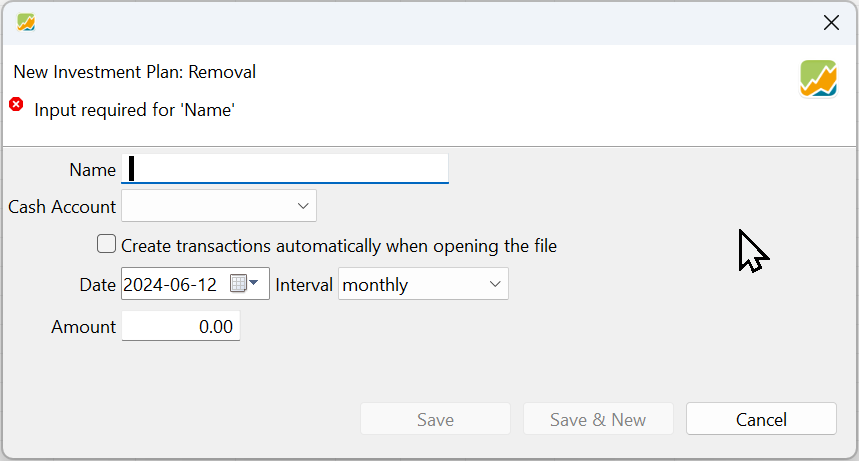Click the red error icon beside the message
The height and width of the screenshot is (461, 859).
pyautogui.click(x=16, y=104)
